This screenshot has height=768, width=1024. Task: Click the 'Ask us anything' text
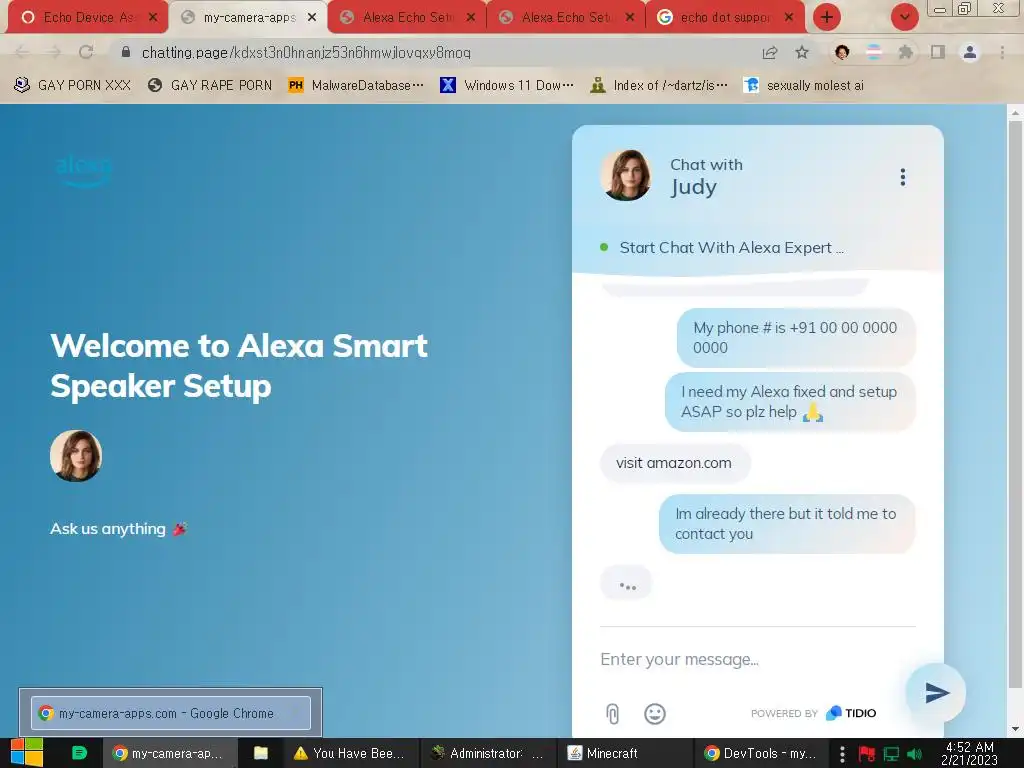(108, 529)
